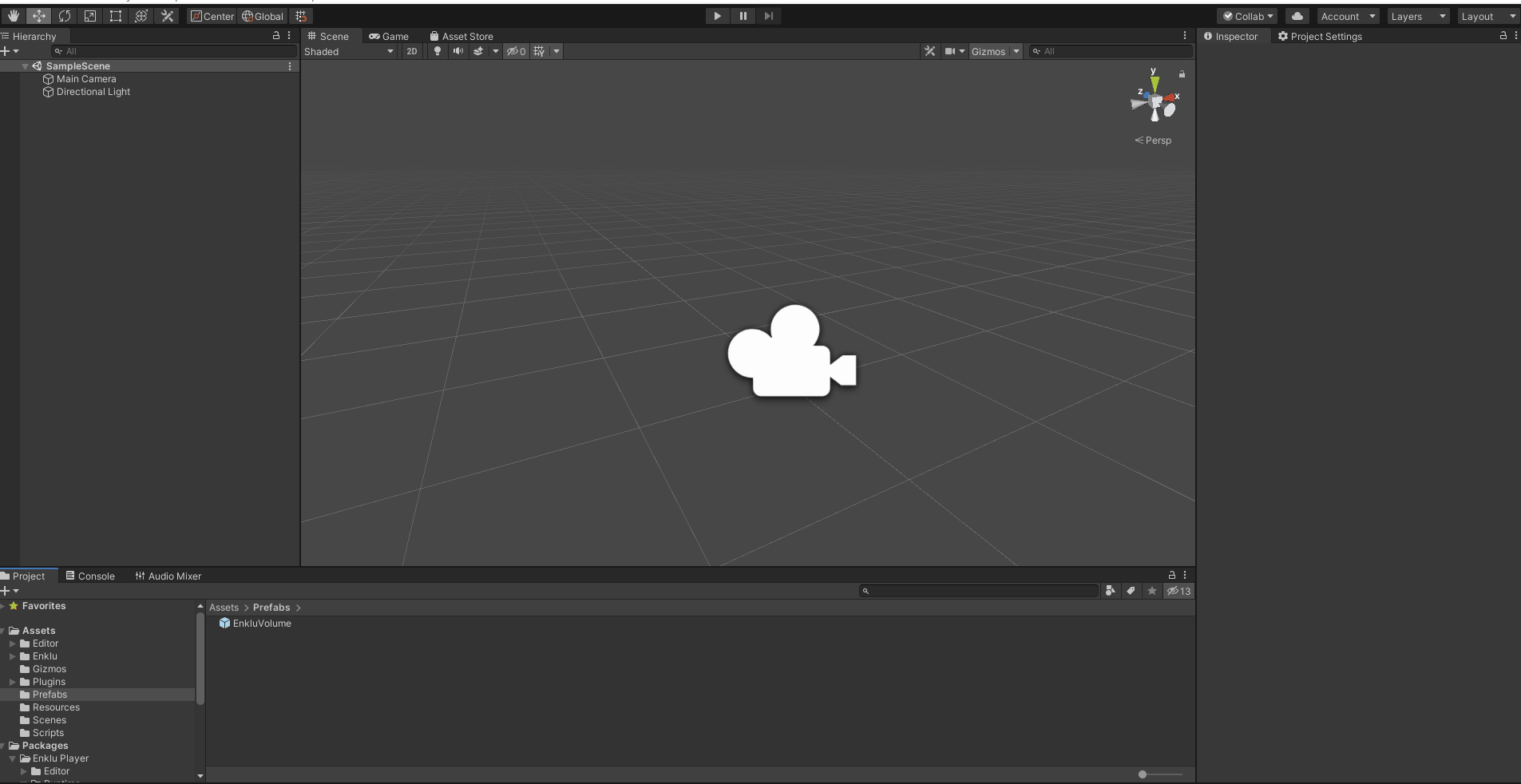Lock the scene orientation gizmo
1521x784 pixels.
[1182, 74]
